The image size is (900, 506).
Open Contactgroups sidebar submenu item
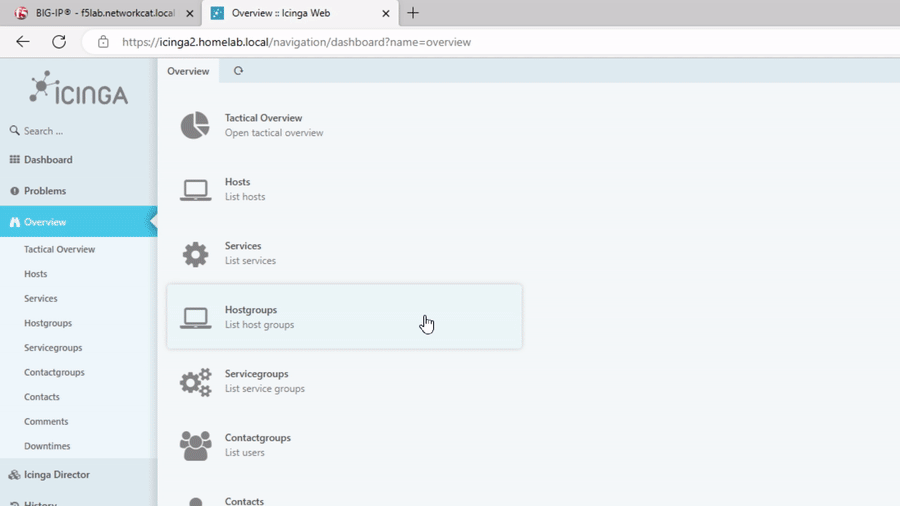[x=54, y=372]
